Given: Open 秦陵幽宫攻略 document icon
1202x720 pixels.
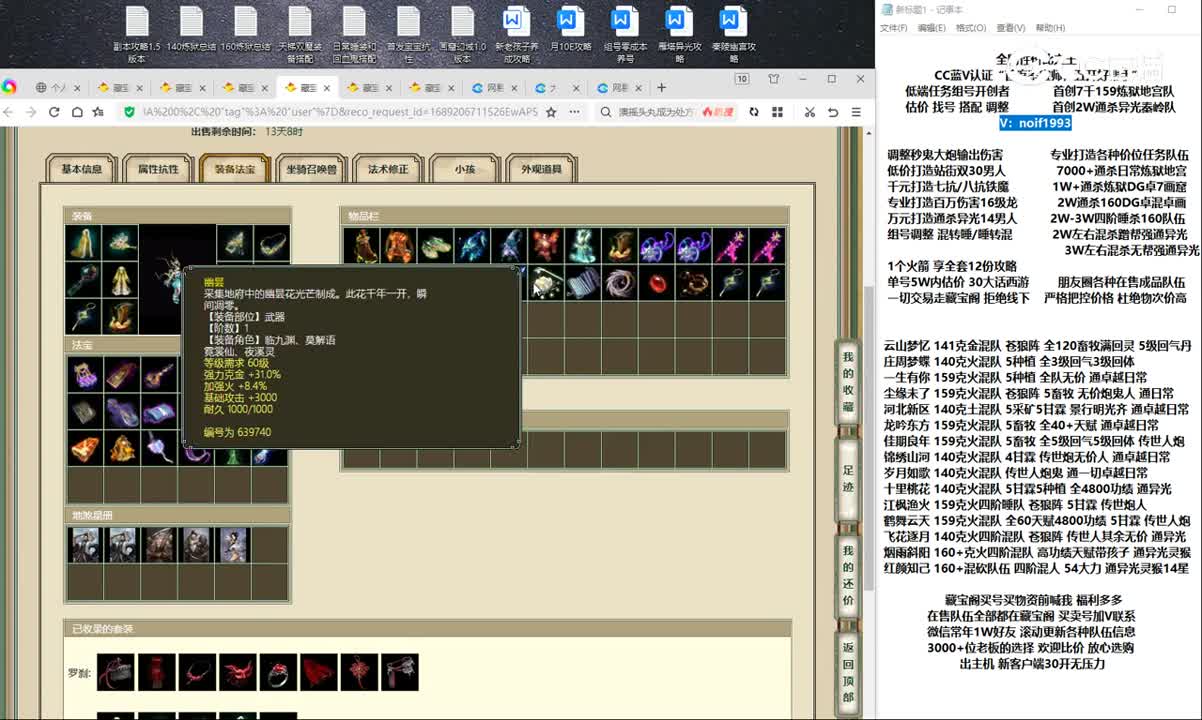Looking at the screenshot, I should [x=732, y=34].
